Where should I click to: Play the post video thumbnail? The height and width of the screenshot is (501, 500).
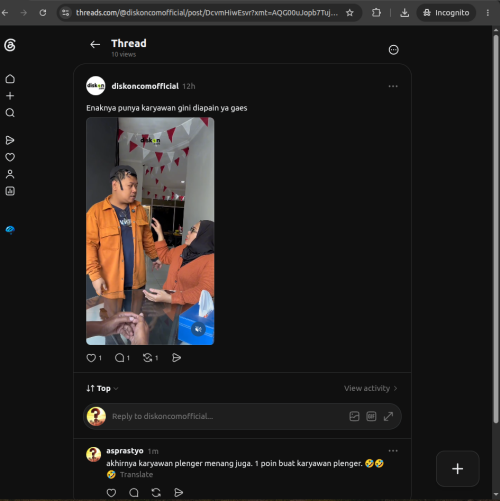150,231
